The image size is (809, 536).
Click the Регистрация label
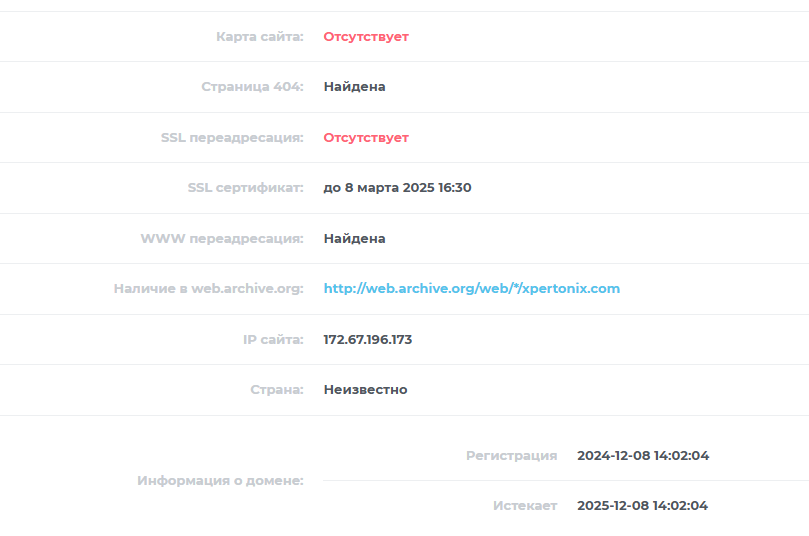tap(511, 456)
